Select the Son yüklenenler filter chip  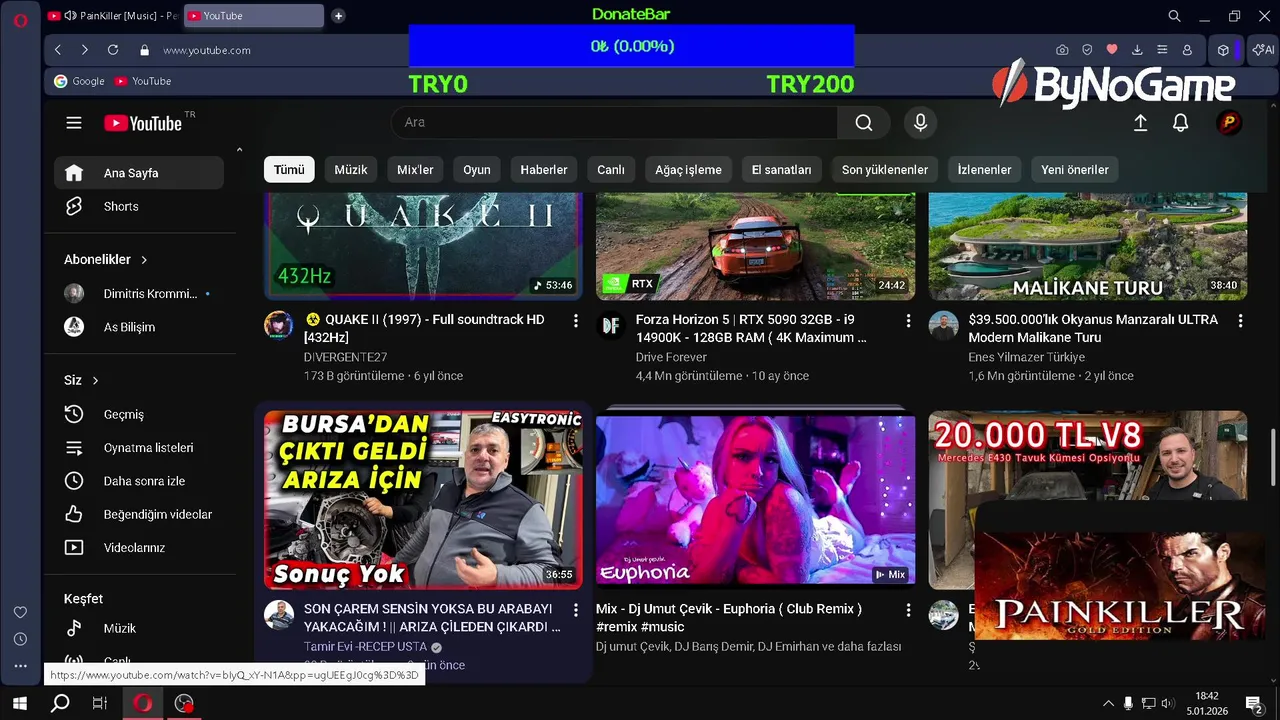coord(885,170)
